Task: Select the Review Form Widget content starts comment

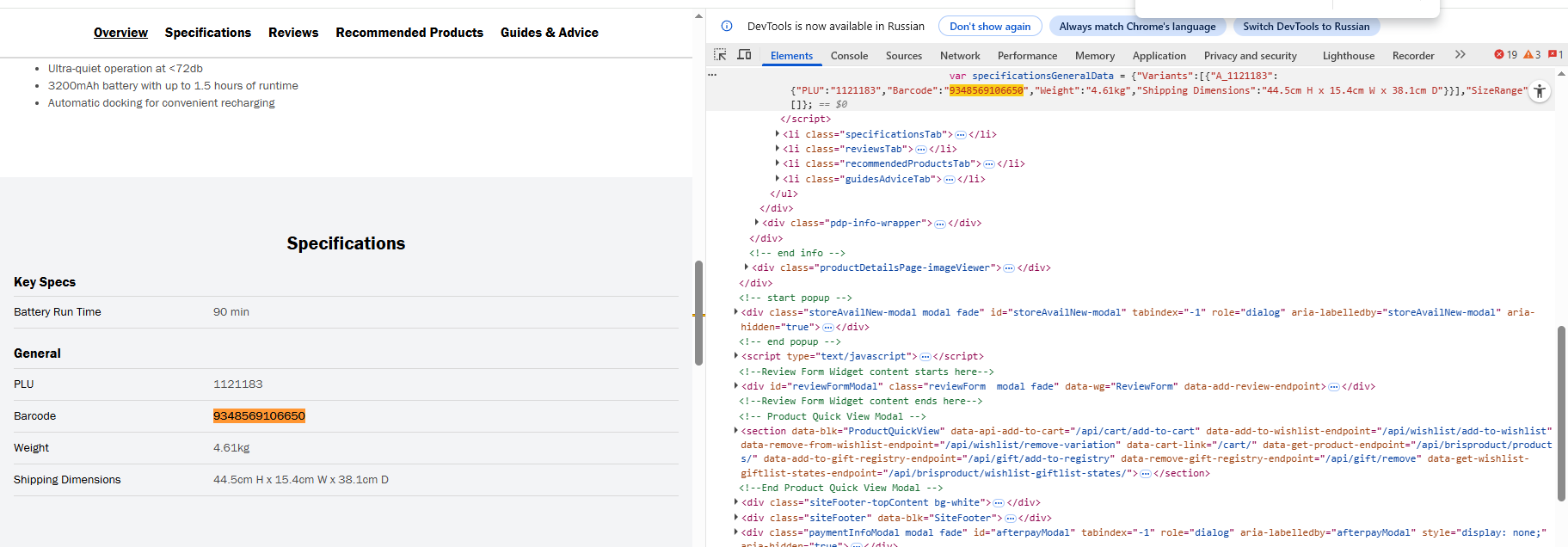Action: pyautogui.click(x=866, y=372)
